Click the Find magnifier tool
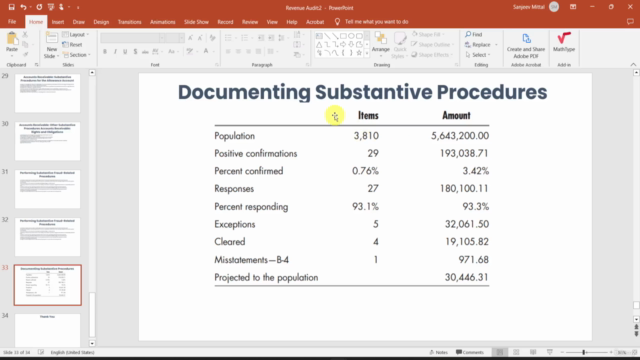Screen dimensions: 640x360 pos(474,34)
